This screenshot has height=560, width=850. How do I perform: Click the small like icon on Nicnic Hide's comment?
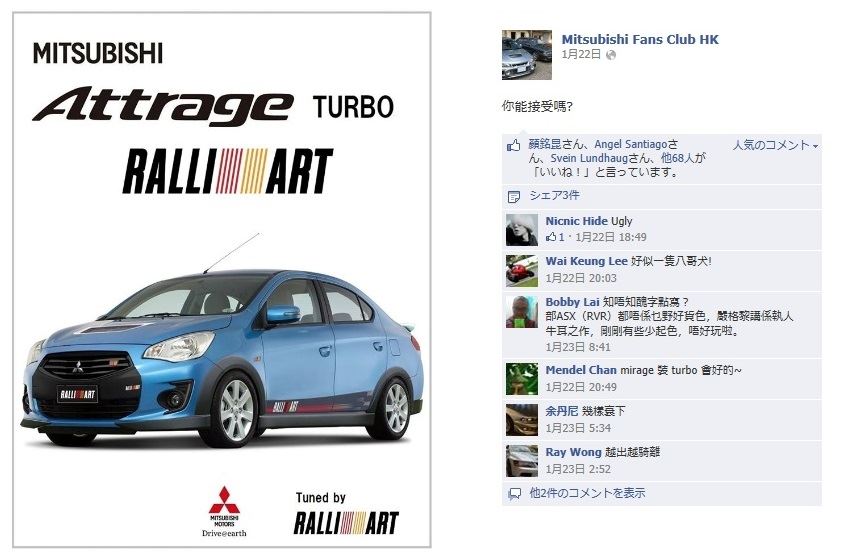[x=551, y=236]
